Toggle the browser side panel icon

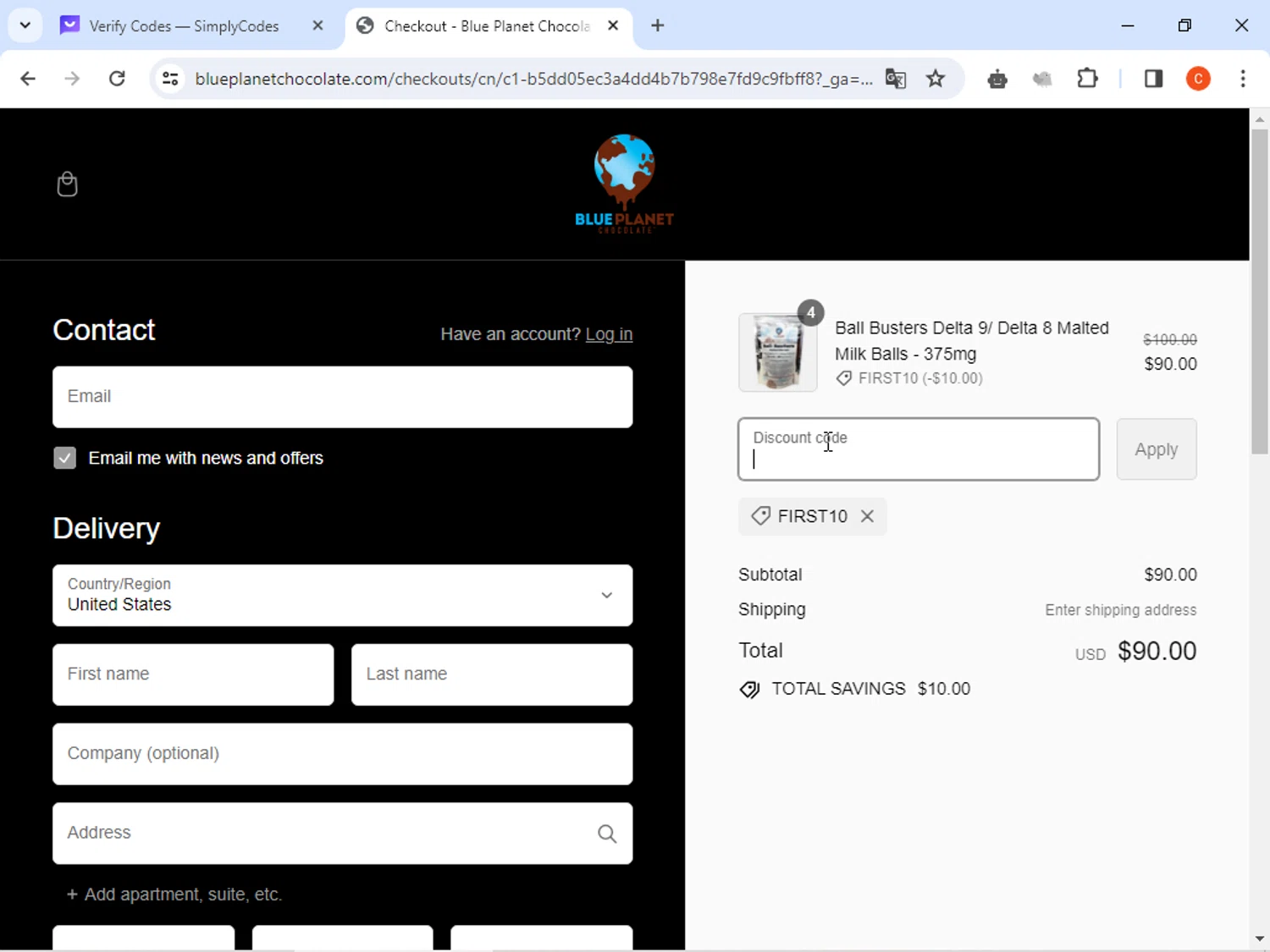tap(1153, 79)
